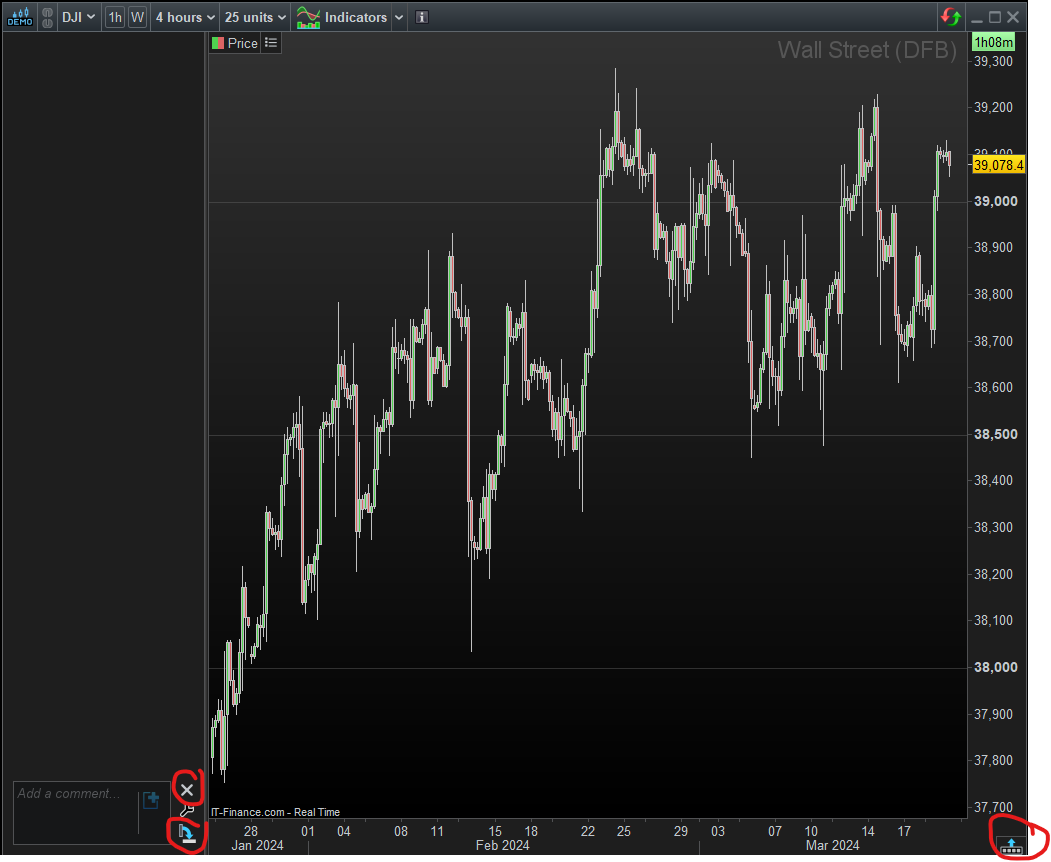Open the 4 hours timeframe dropdown
Image resolution: width=1051 pixels, height=862 pixels.
click(185, 17)
